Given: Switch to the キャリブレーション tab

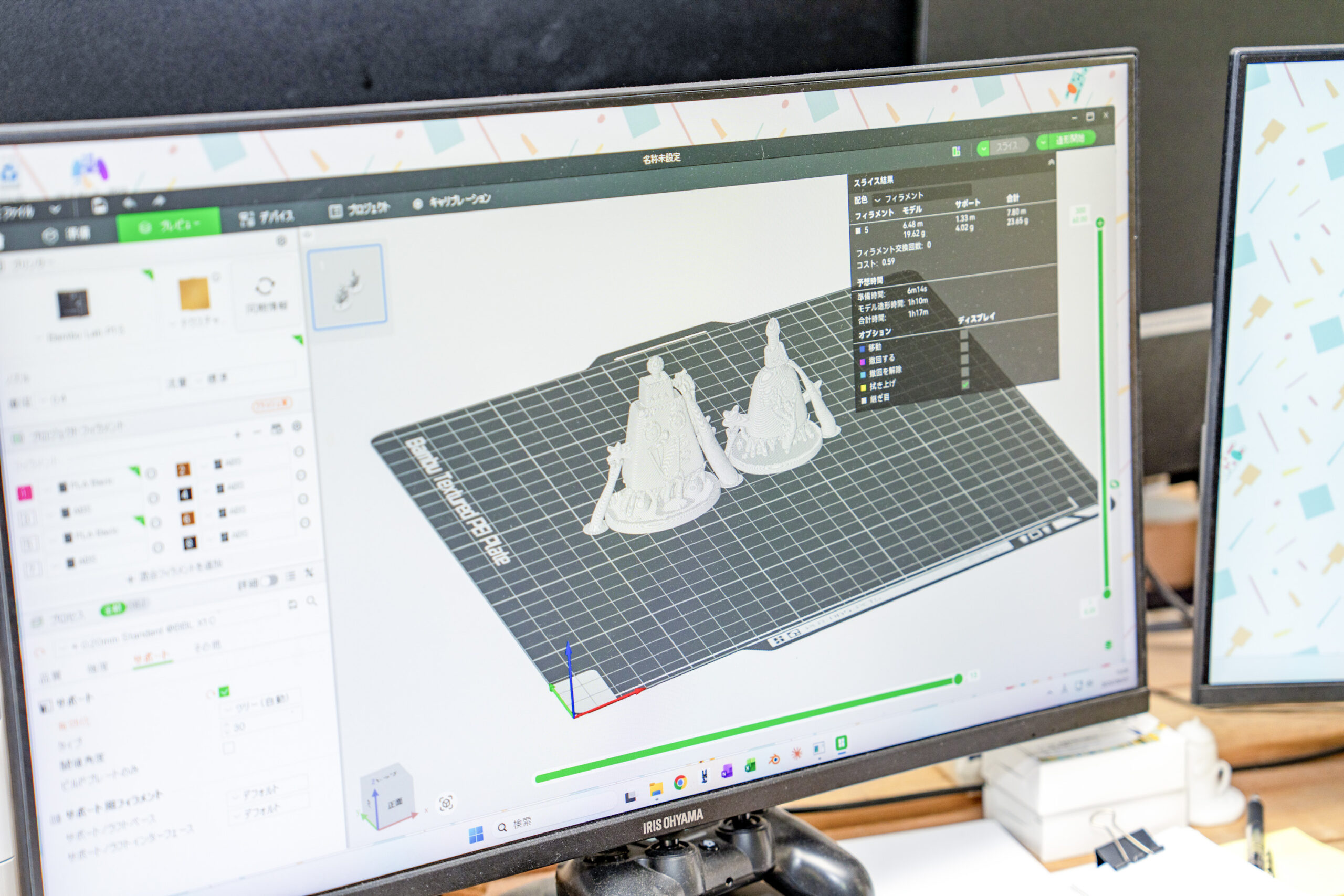Looking at the screenshot, I should 451,201.
